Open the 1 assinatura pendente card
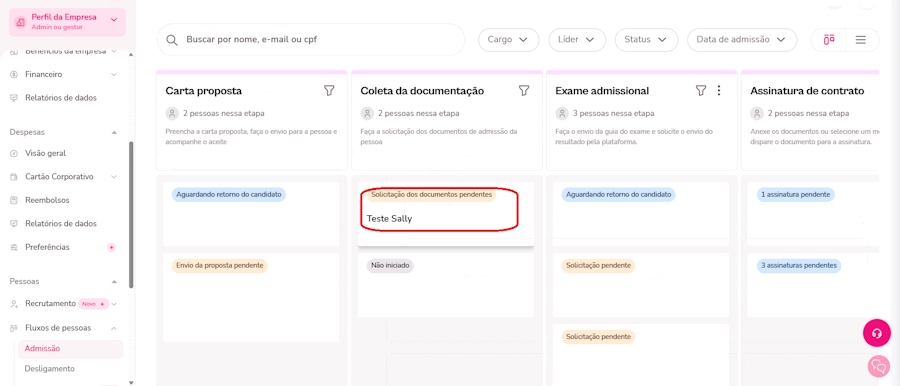 tap(813, 214)
